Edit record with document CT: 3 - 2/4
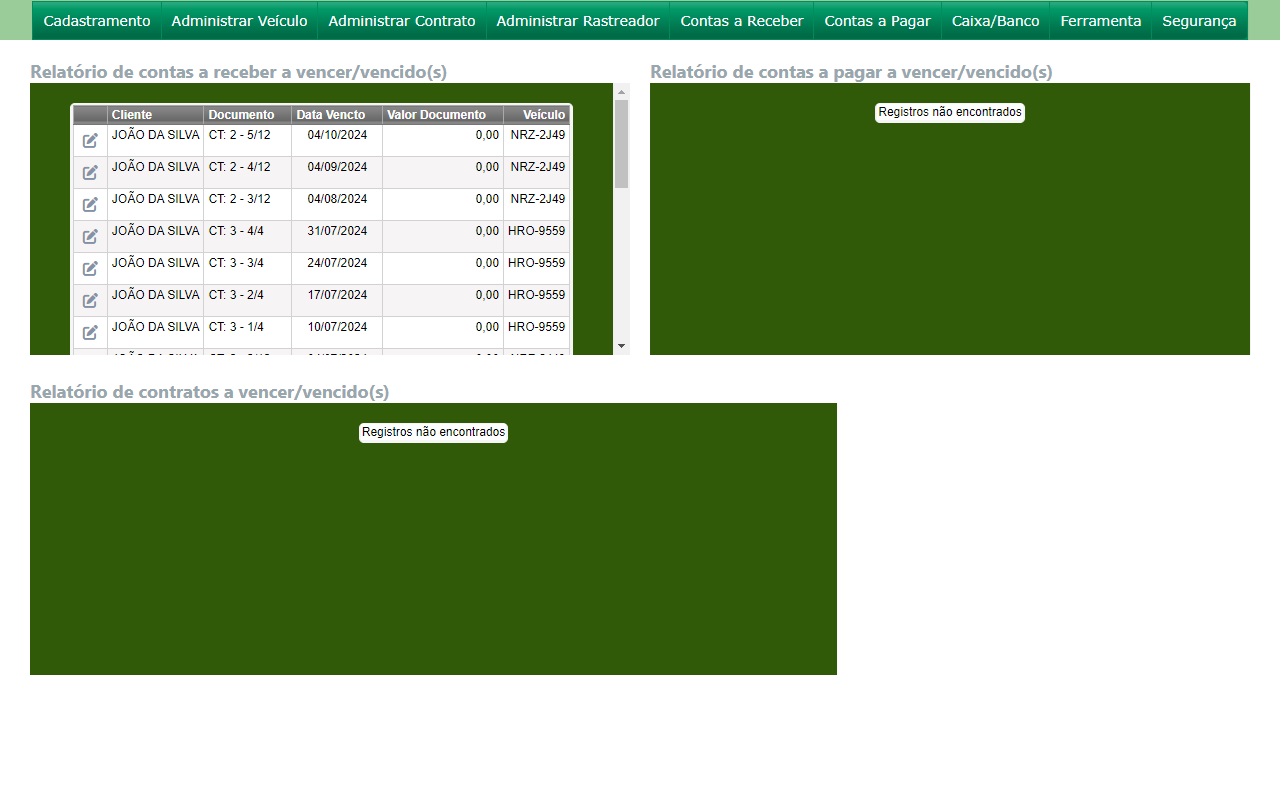Image resolution: width=1285 pixels, height=800 pixels. coord(90,301)
